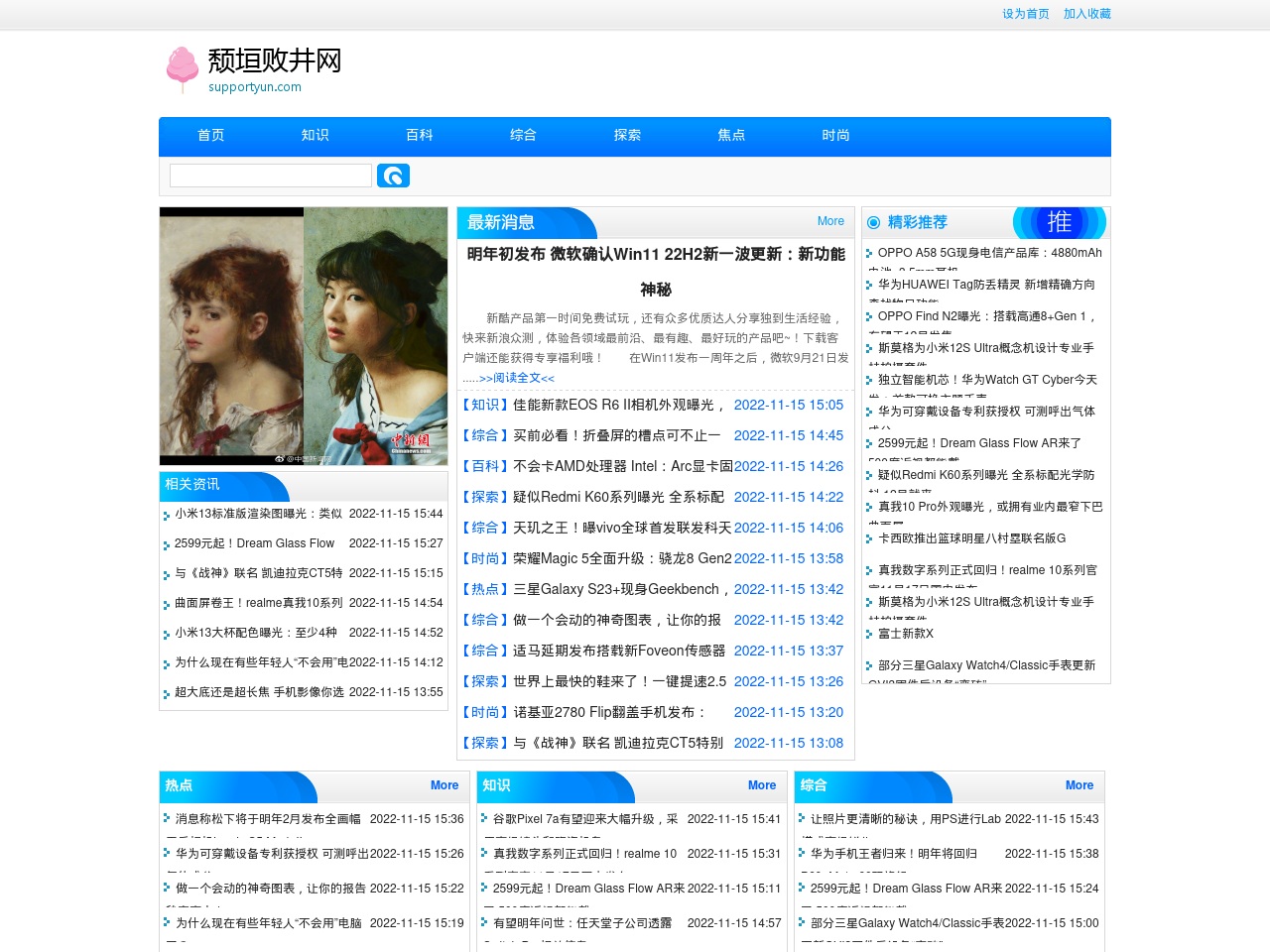Open article 做一个会动的神奇图表 in 最新消息
This screenshot has height=952, width=1270.
coord(617,620)
